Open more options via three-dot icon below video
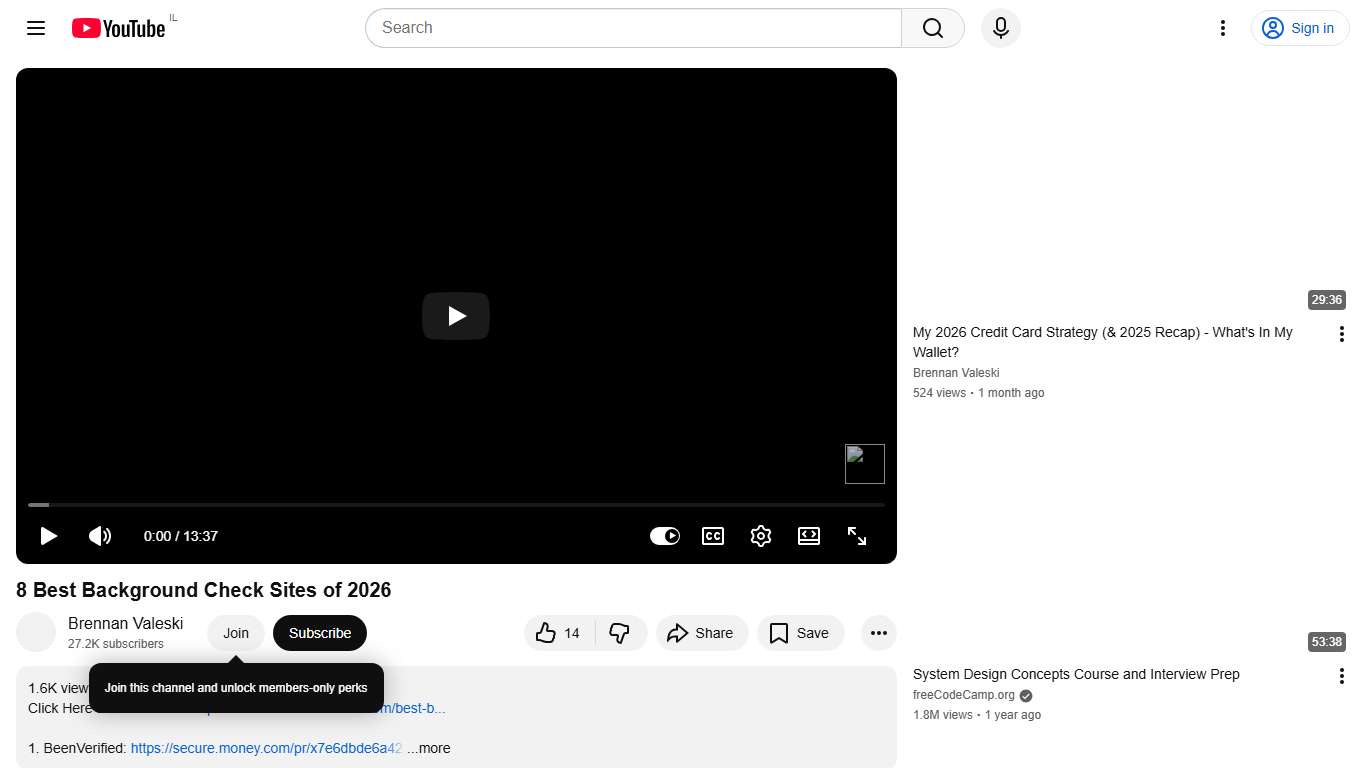This screenshot has width=1366, height=768. coord(878,633)
